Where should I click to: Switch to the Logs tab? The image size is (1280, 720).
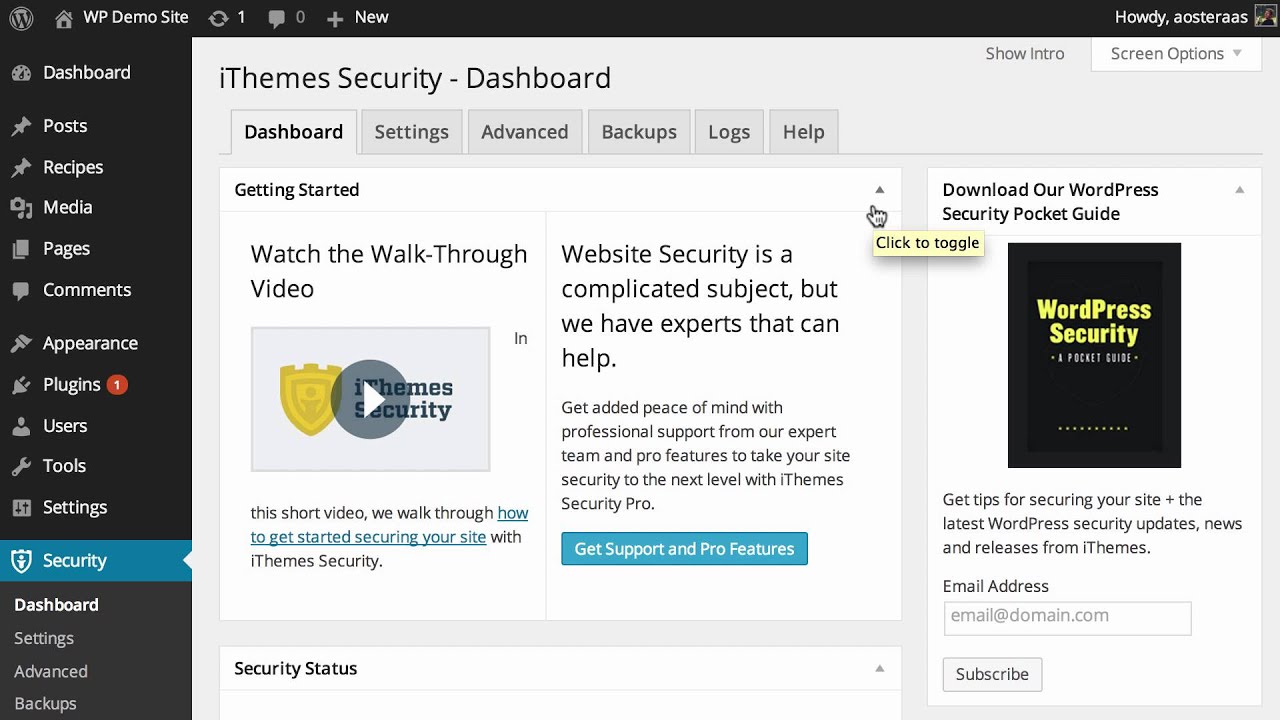[x=729, y=132]
